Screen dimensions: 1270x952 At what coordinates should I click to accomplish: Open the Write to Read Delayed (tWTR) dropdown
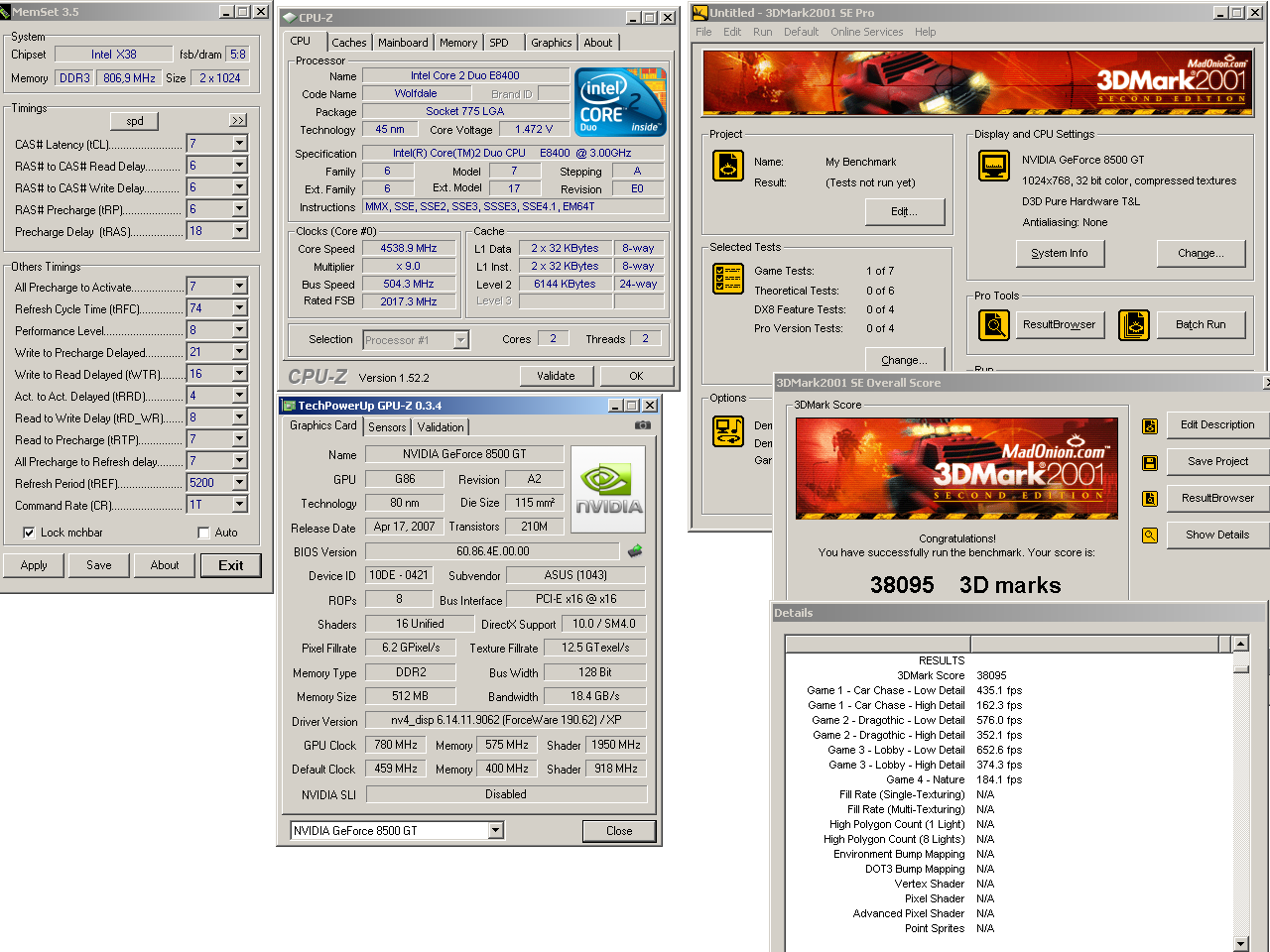point(239,374)
